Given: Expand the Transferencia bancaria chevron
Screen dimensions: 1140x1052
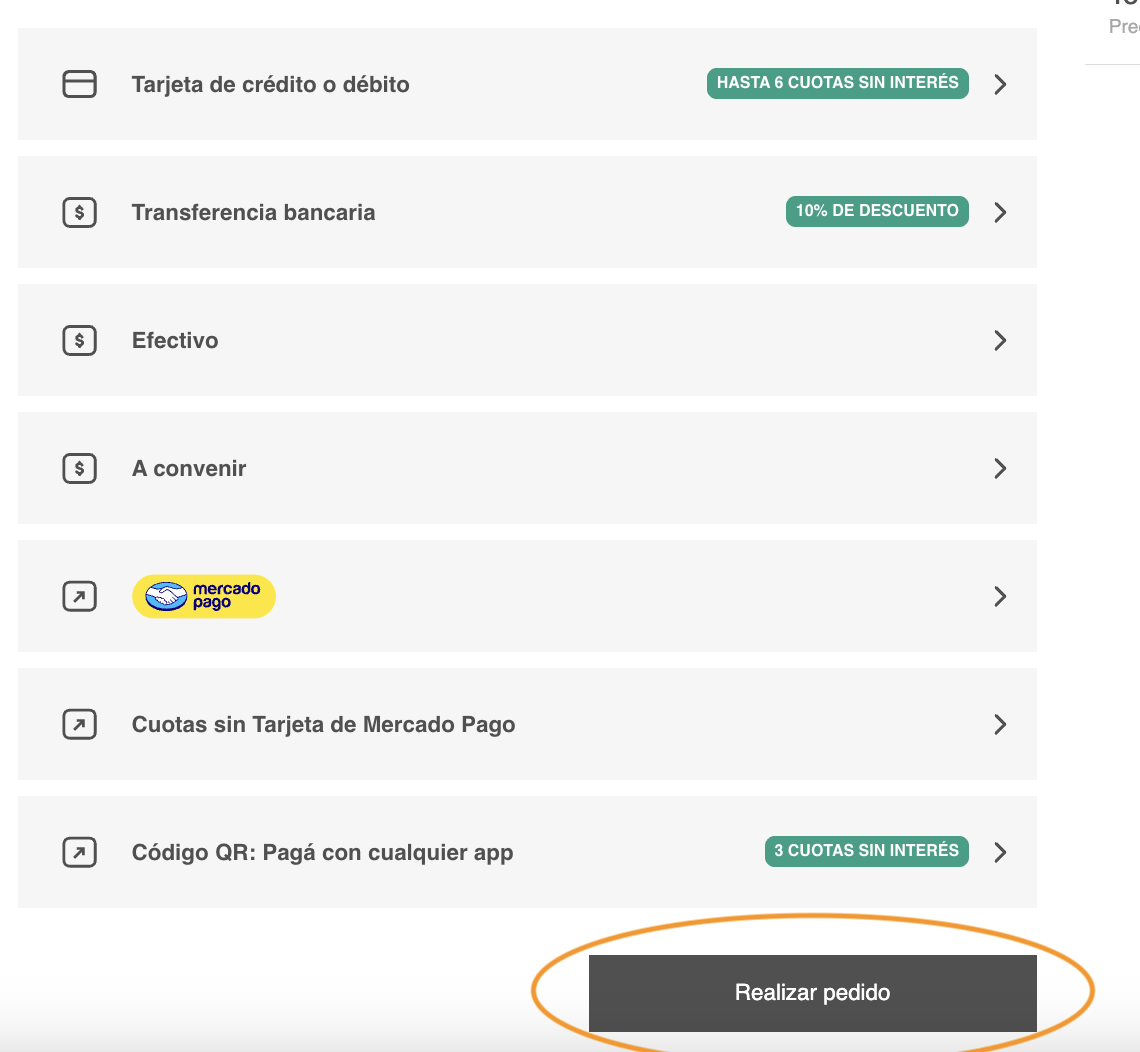Looking at the screenshot, I should [x=1000, y=213].
